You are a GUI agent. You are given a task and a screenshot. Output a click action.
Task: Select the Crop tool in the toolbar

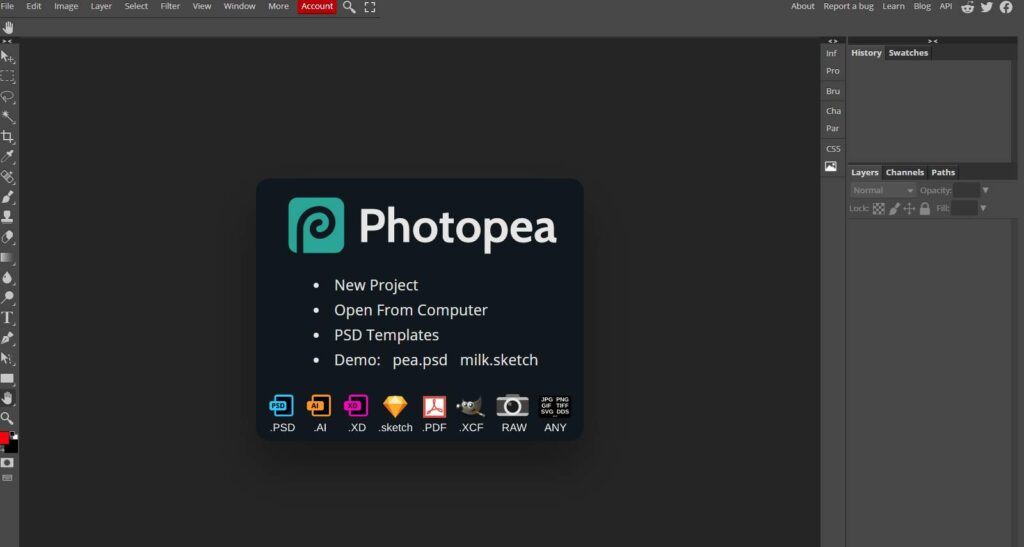[7, 137]
